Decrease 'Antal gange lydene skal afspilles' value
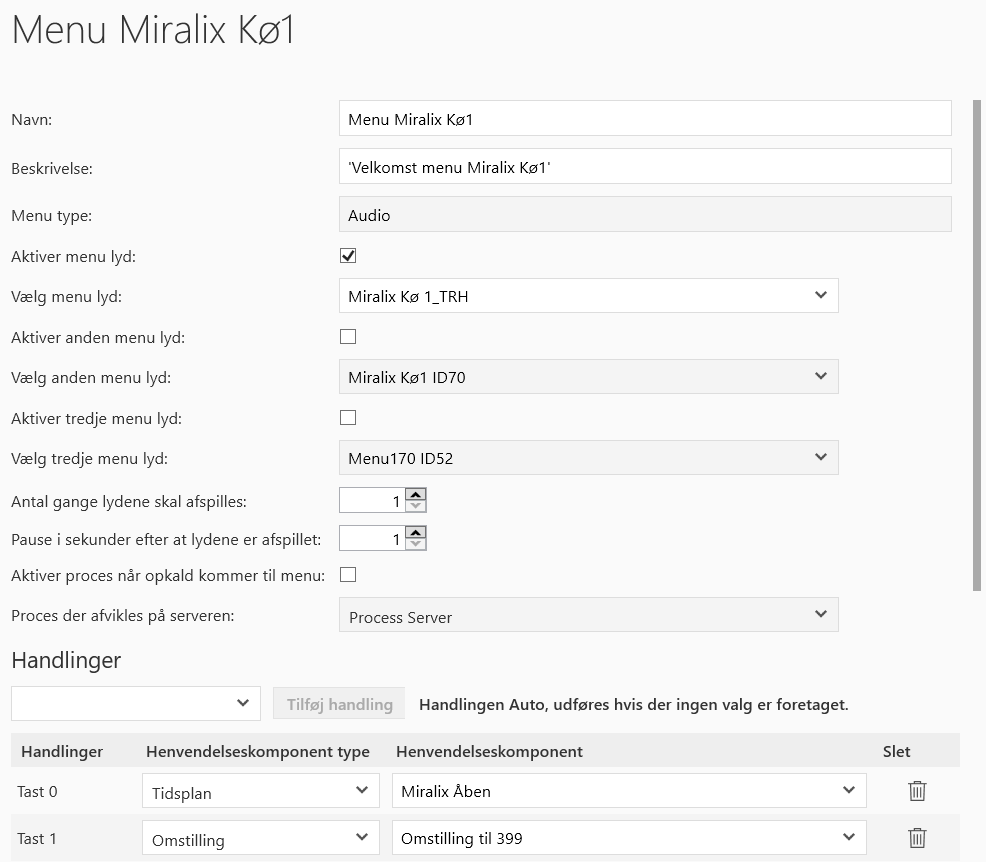The height and width of the screenshot is (862, 986). 416,506
